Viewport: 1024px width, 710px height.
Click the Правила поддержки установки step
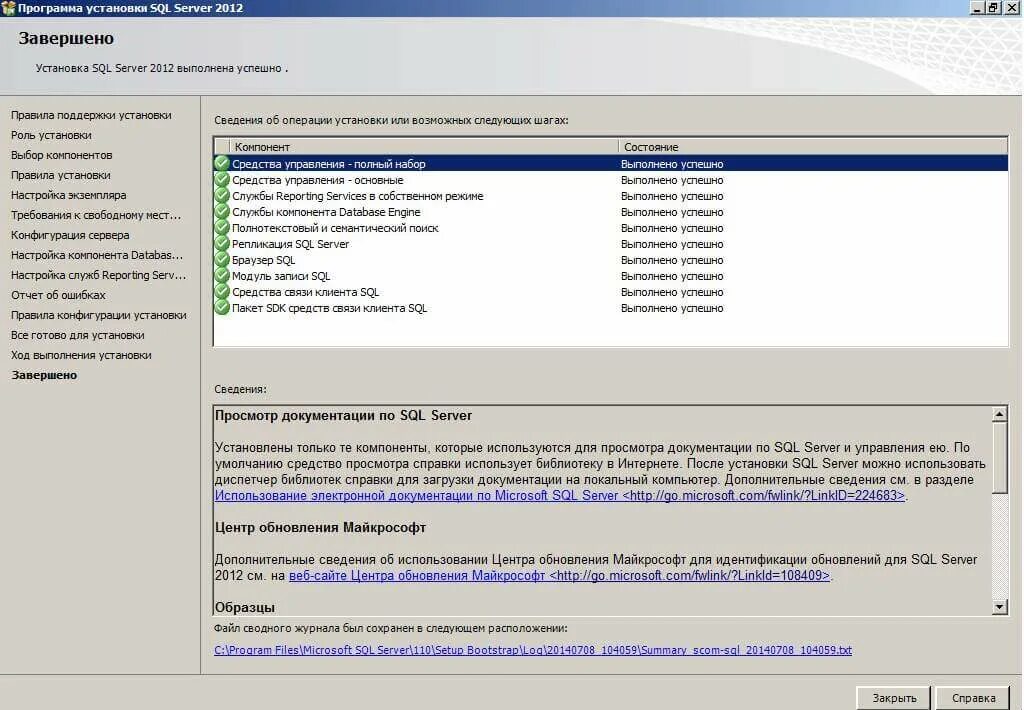point(91,115)
